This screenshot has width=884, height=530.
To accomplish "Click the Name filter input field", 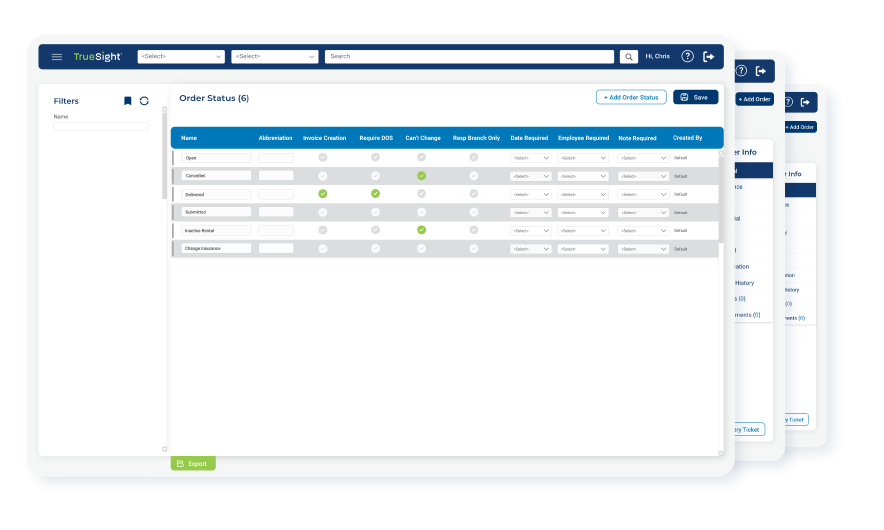I will (x=101, y=127).
